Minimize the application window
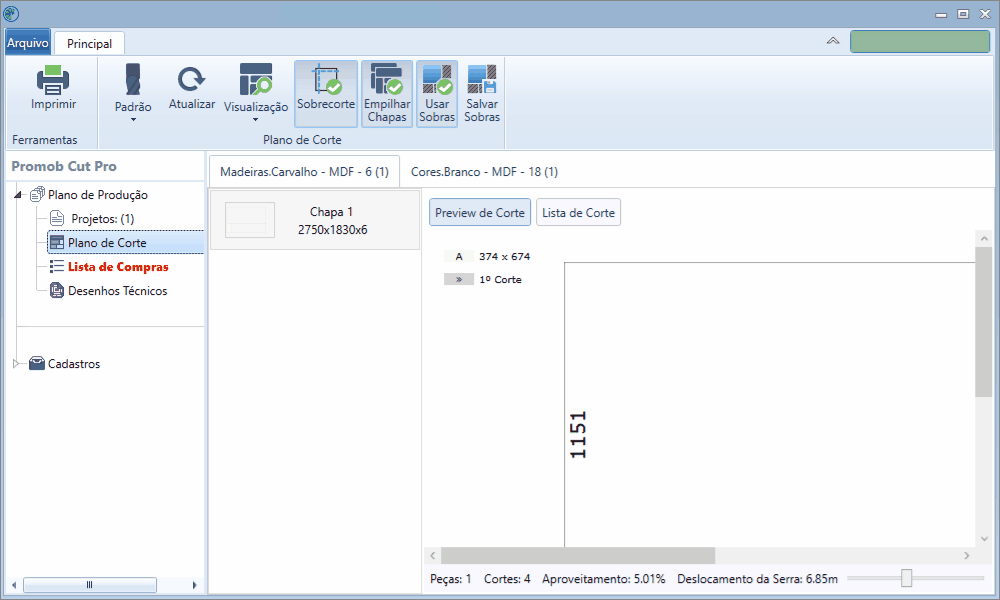 click(x=941, y=14)
